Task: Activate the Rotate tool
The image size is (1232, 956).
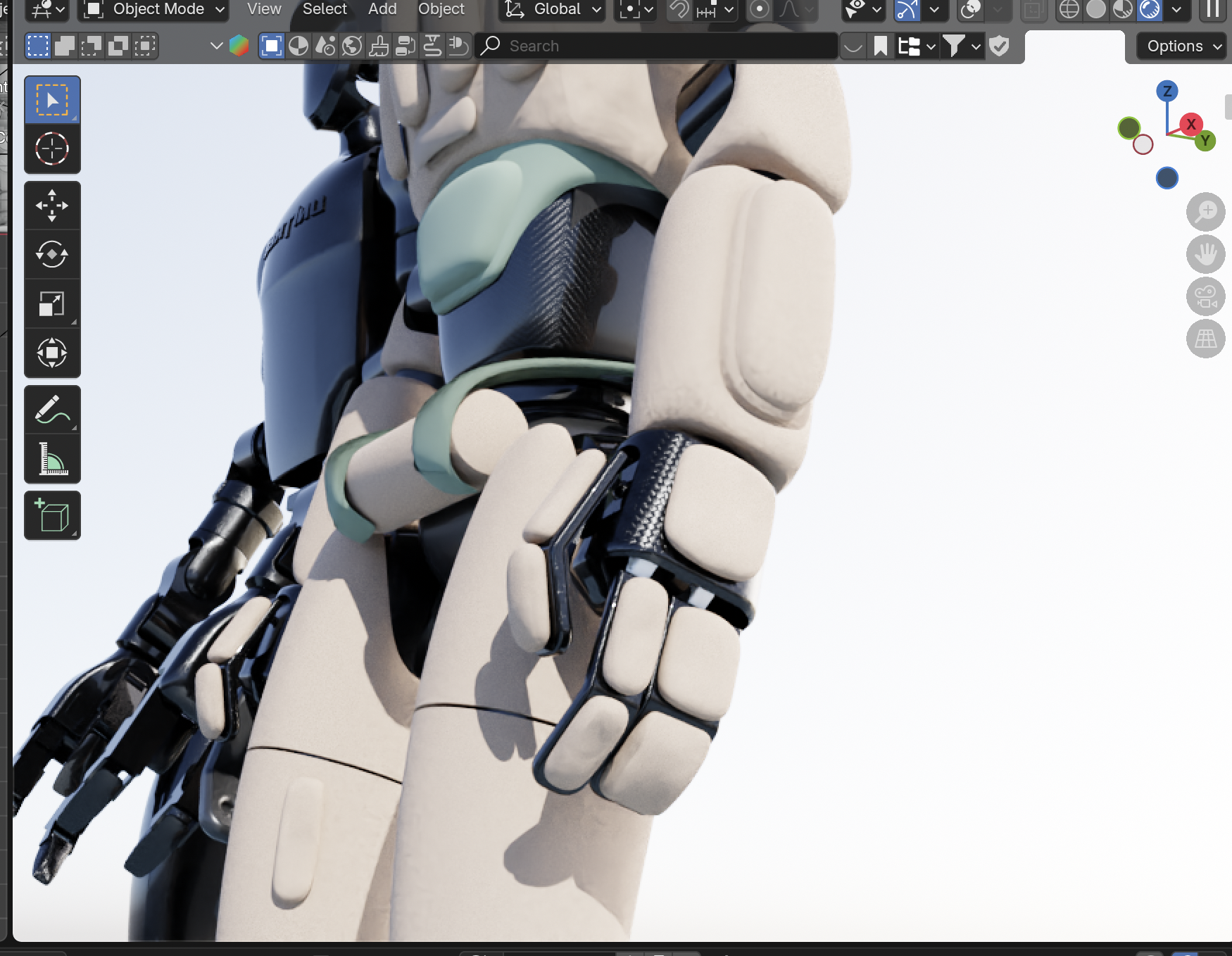Action: click(x=52, y=254)
